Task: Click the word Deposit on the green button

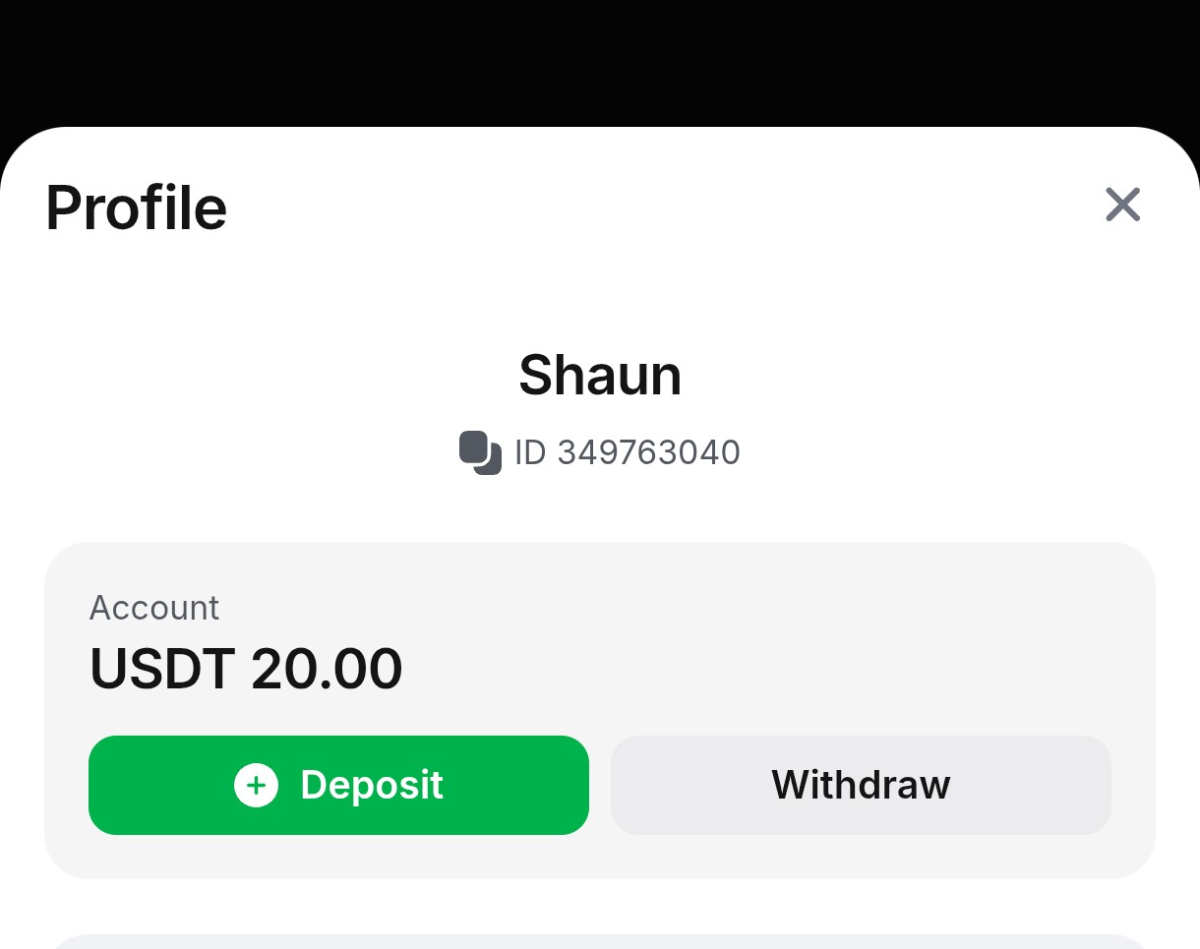Action: [372, 785]
